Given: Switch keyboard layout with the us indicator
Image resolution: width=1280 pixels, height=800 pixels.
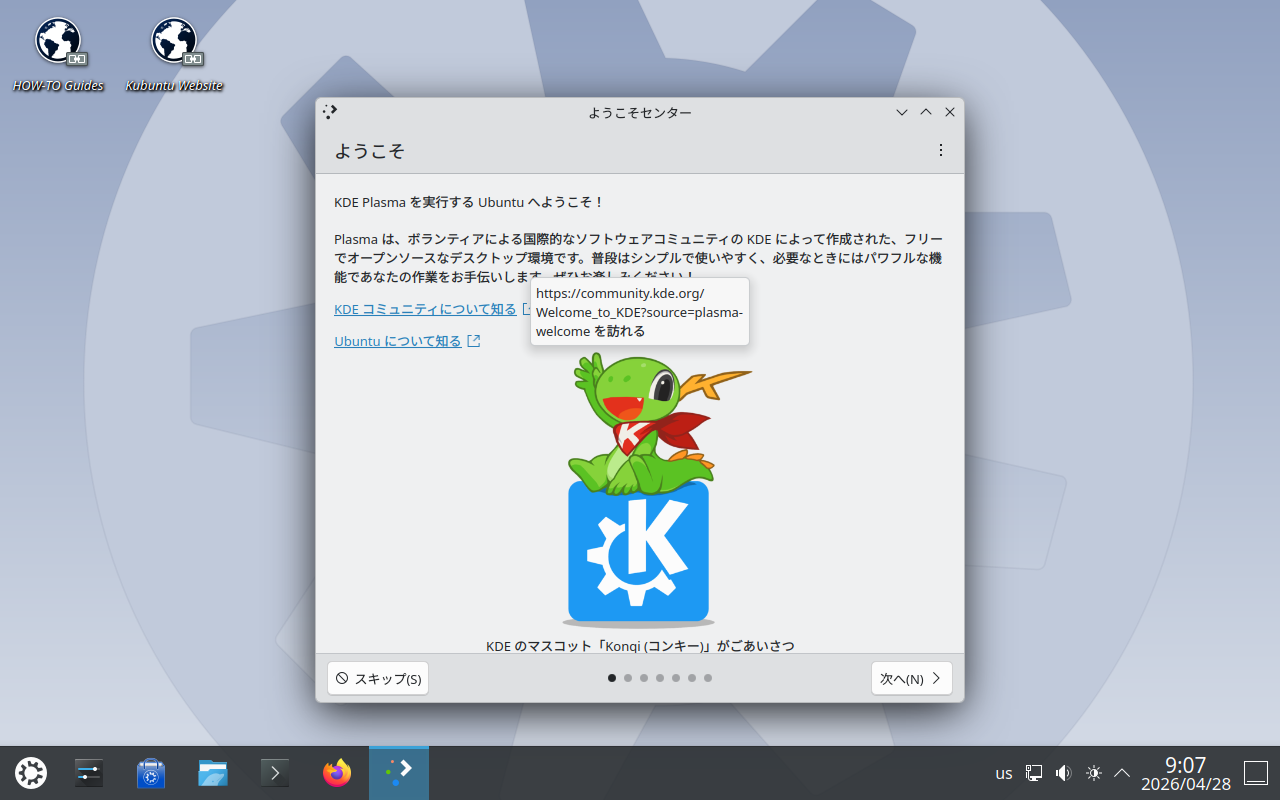Looking at the screenshot, I should click(1003, 773).
